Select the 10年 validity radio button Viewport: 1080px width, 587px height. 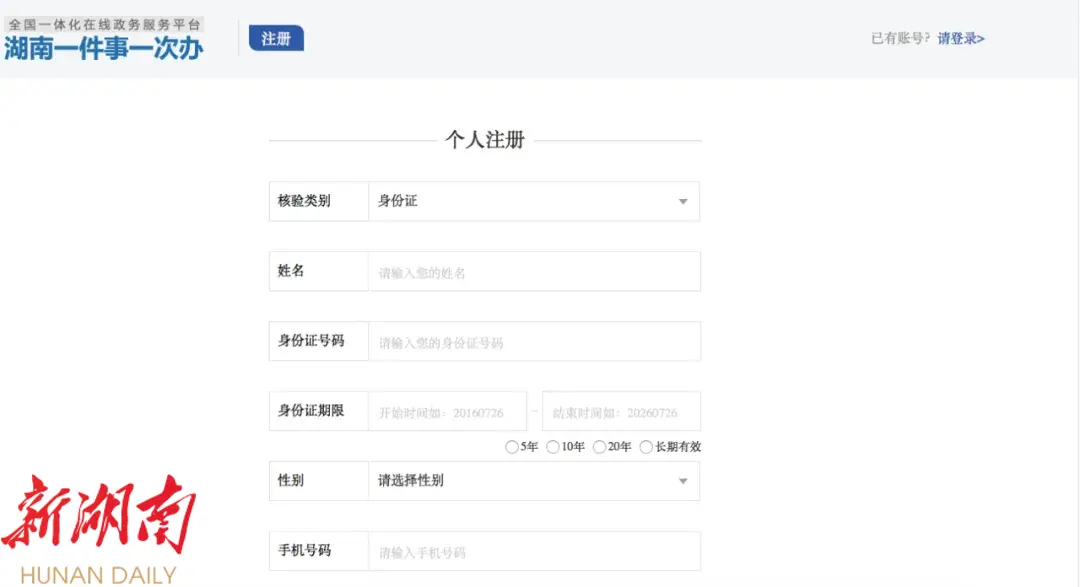[x=553, y=447]
